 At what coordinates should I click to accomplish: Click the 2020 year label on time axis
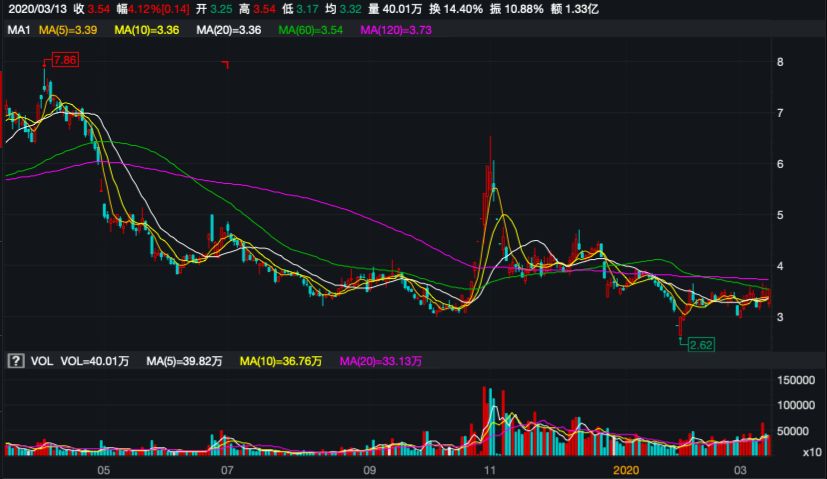[x=625, y=469]
